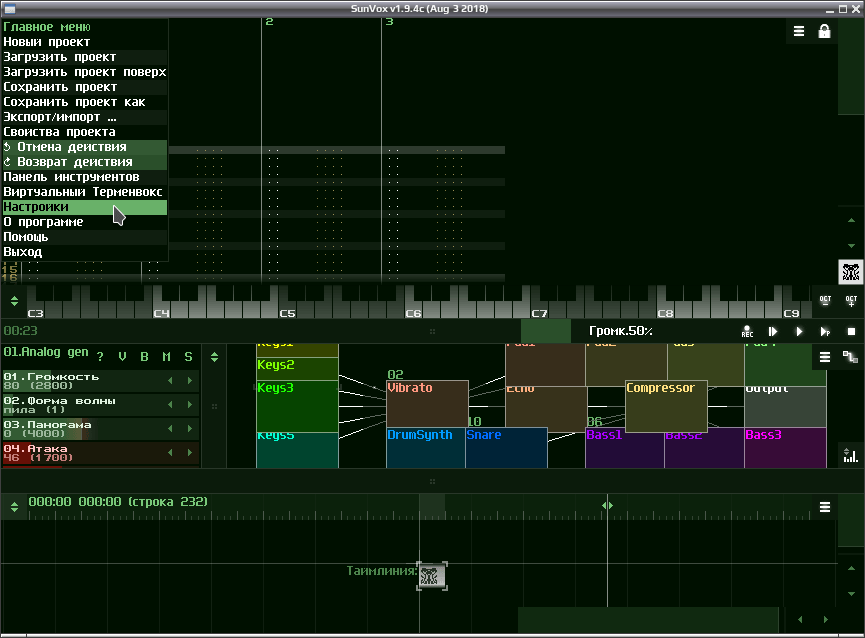Play the current pattern

click(825, 331)
